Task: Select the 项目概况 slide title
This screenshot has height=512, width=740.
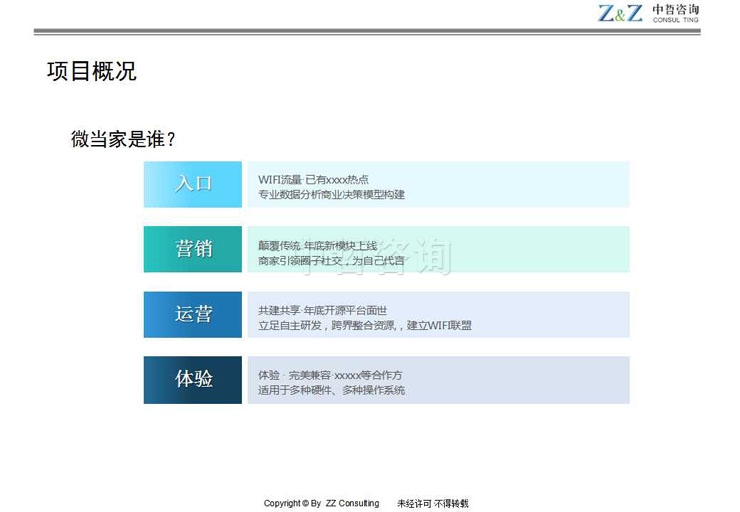Action: coord(92,72)
